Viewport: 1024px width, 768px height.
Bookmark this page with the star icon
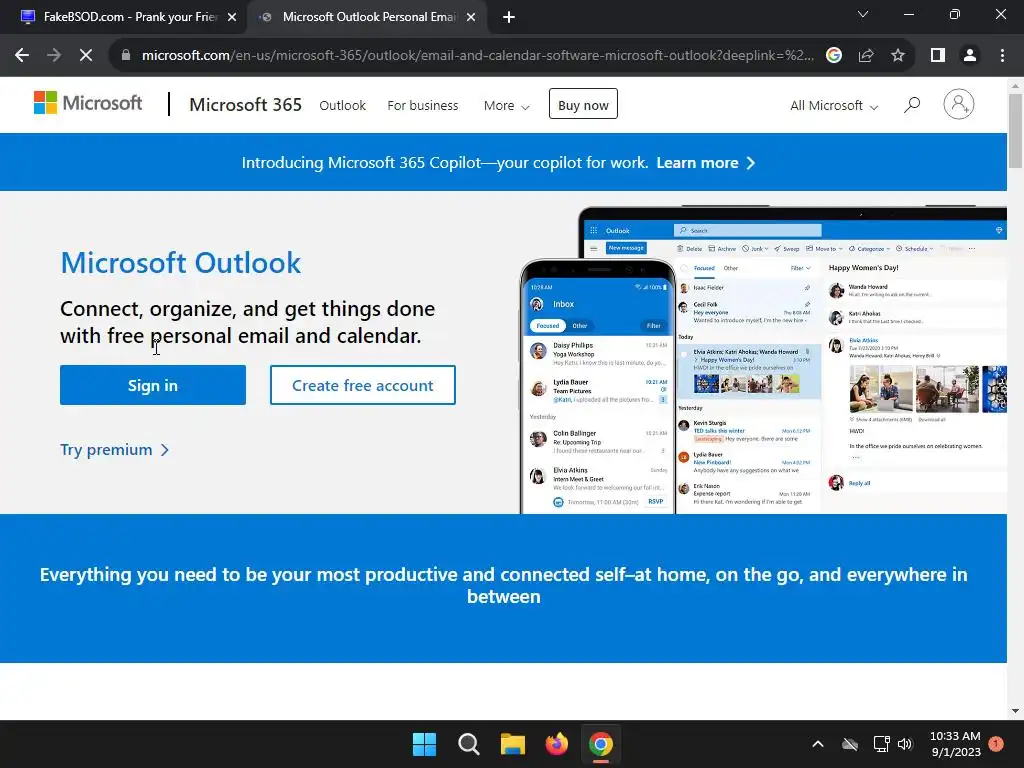click(x=898, y=56)
